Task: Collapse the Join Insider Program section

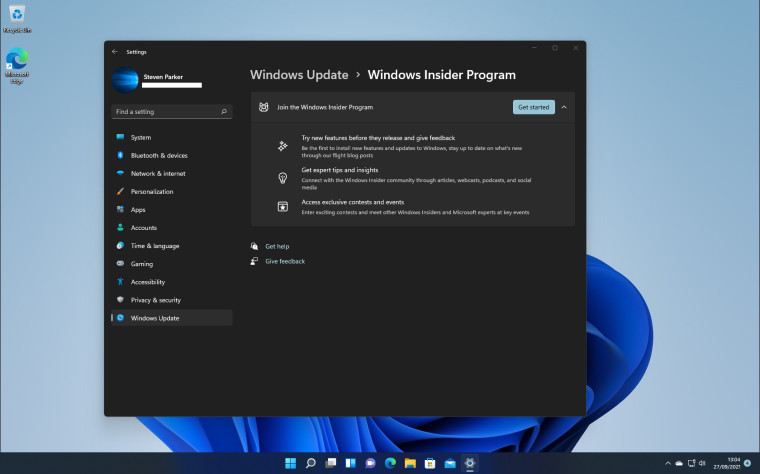Action: tap(564, 107)
